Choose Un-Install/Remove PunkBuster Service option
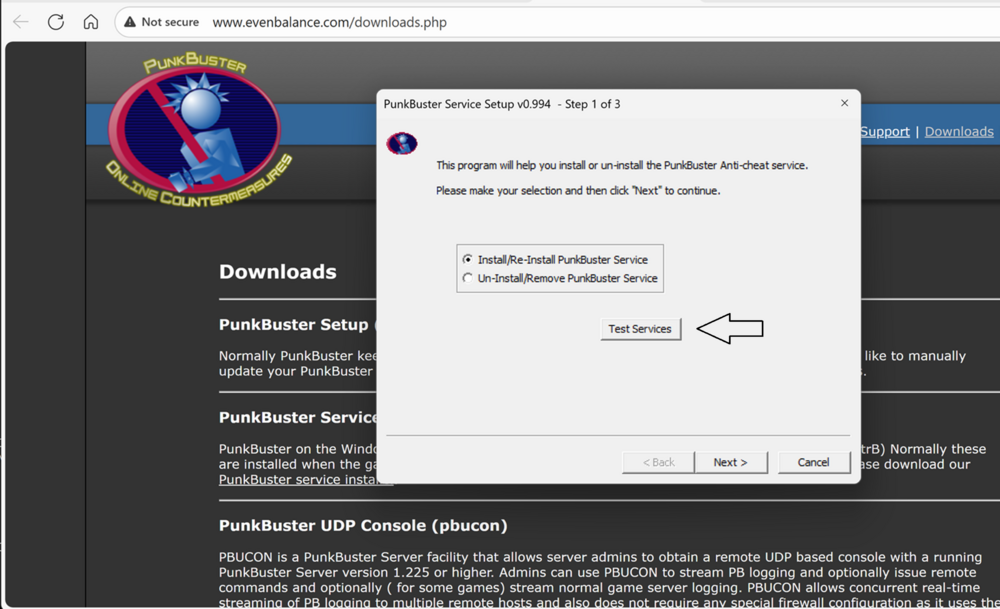Screen dimensions: 1000x609 [x=468, y=279]
